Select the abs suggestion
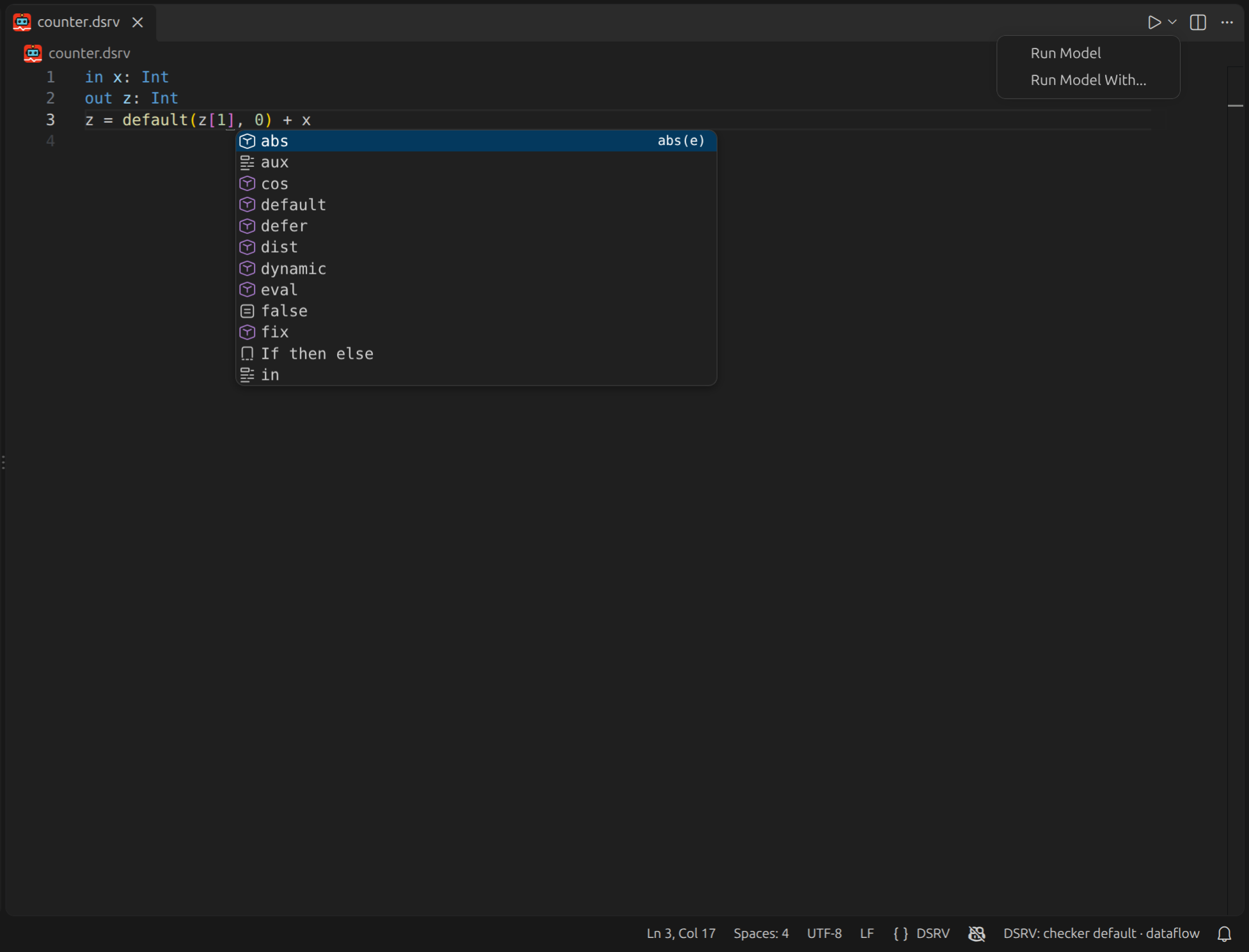 476,141
